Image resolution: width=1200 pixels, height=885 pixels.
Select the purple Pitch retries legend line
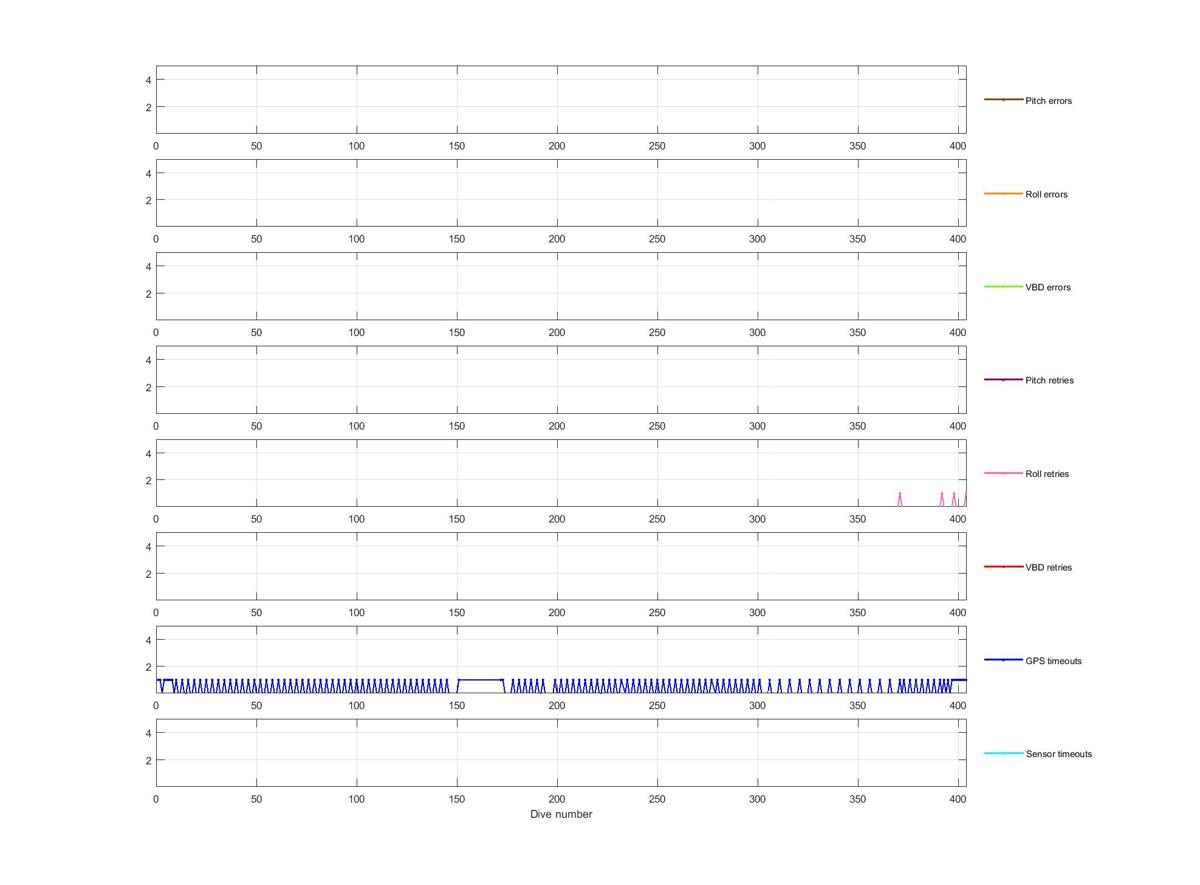[x=1003, y=380]
